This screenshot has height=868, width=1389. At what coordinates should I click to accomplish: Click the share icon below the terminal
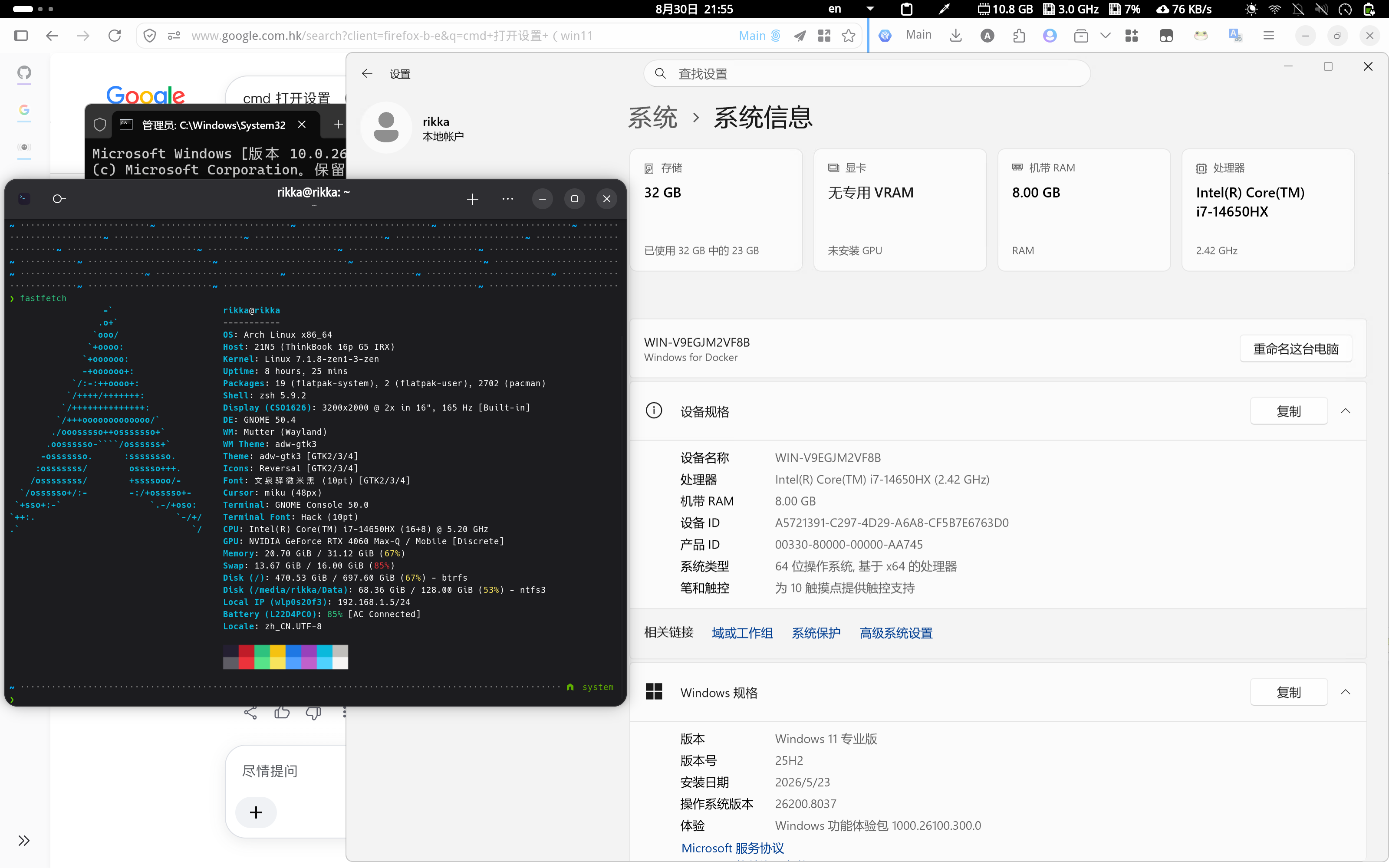pyautogui.click(x=250, y=713)
